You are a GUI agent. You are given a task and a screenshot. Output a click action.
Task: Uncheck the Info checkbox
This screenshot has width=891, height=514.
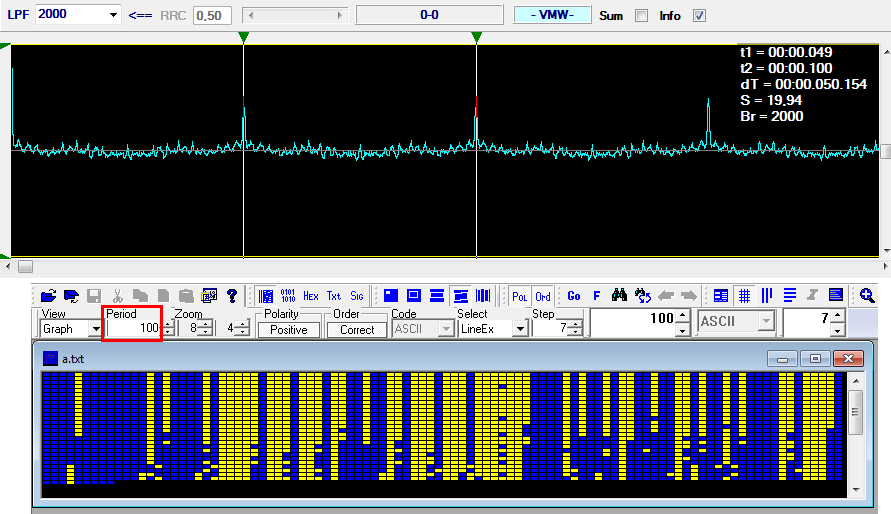700,16
